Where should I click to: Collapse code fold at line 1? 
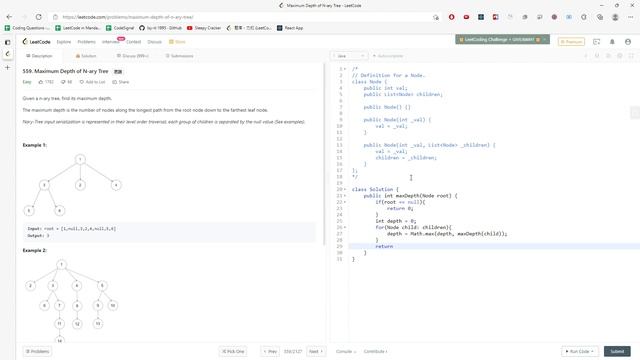point(345,69)
